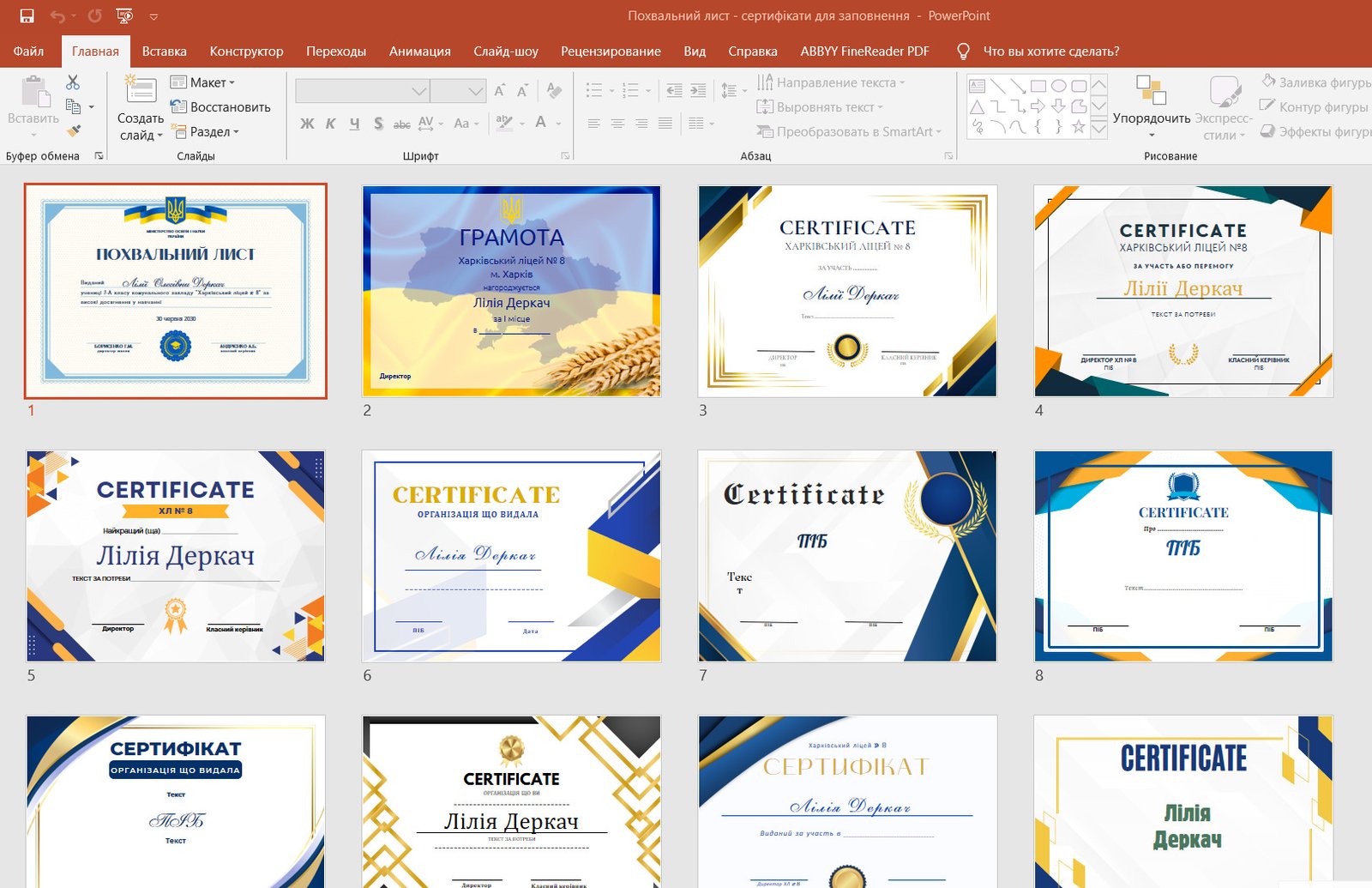Click the decrease list level icon
Image resolution: width=1372 pixels, height=888 pixels.
[x=675, y=90]
